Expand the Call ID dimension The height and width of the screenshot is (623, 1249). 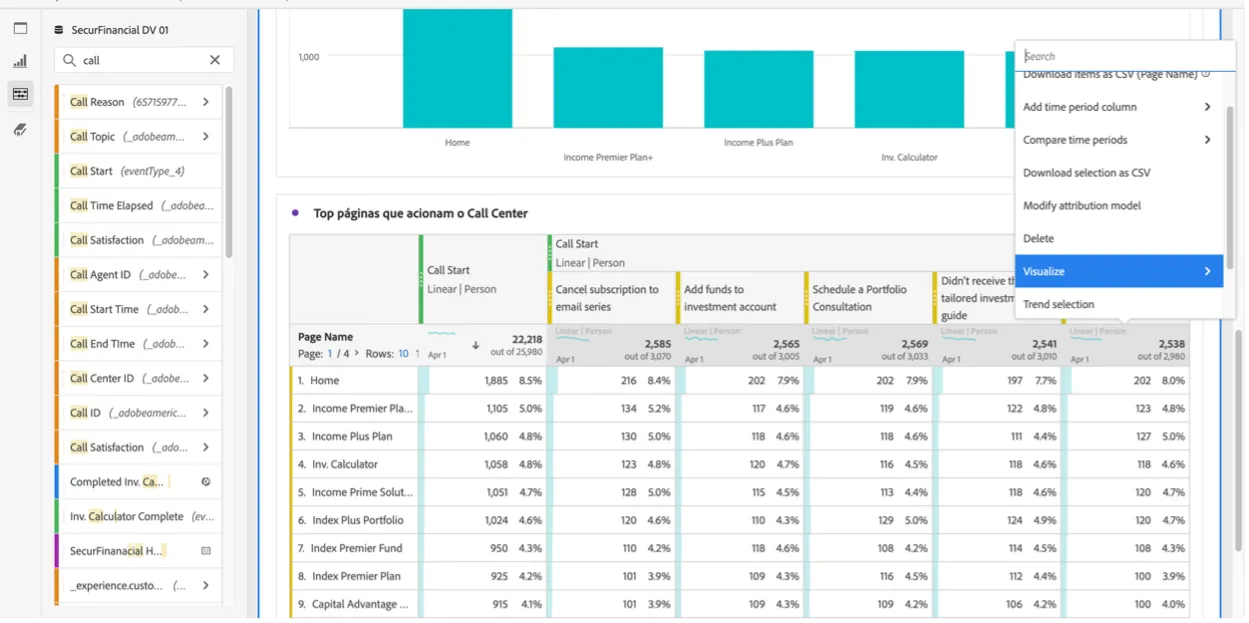pos(206,413)
